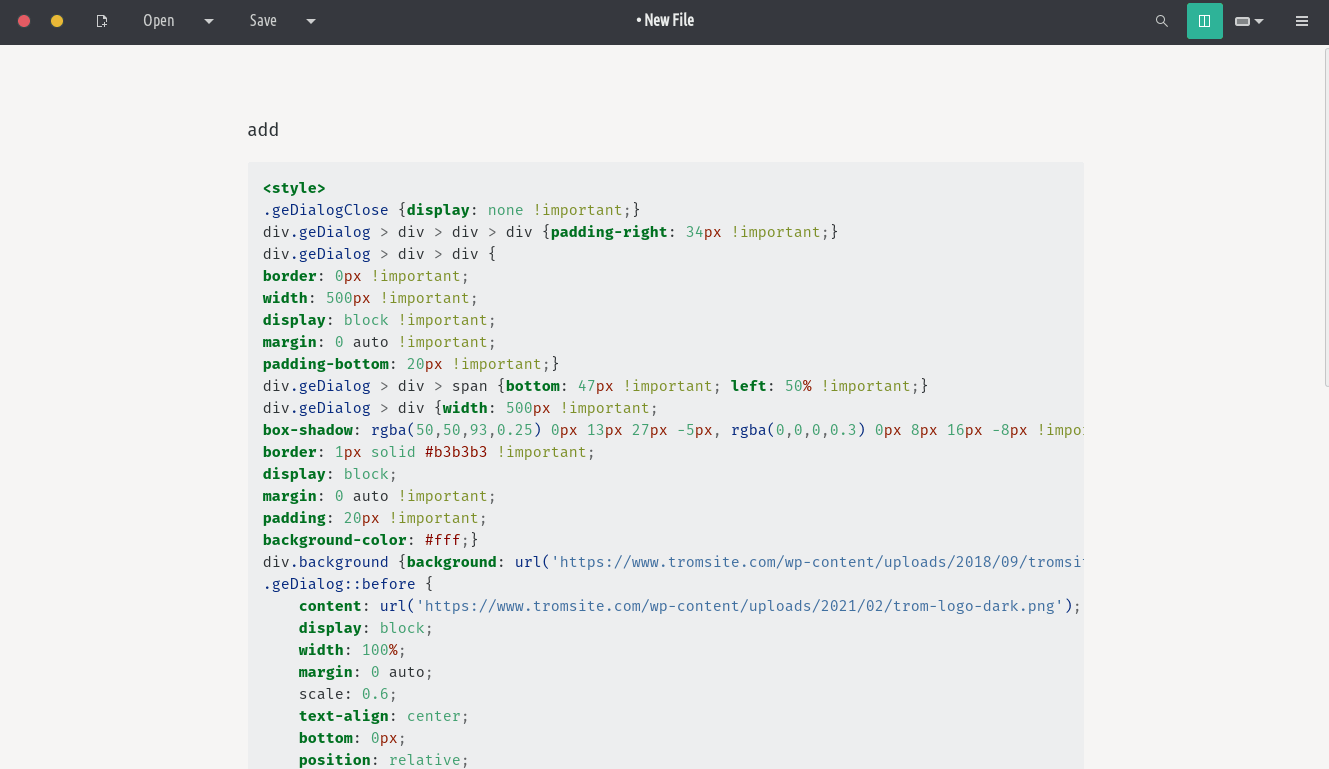The image size is (1329, 769).
Task: Toggle the green preview pane button
Action: pyautogui.click(x=1204, y=21)
